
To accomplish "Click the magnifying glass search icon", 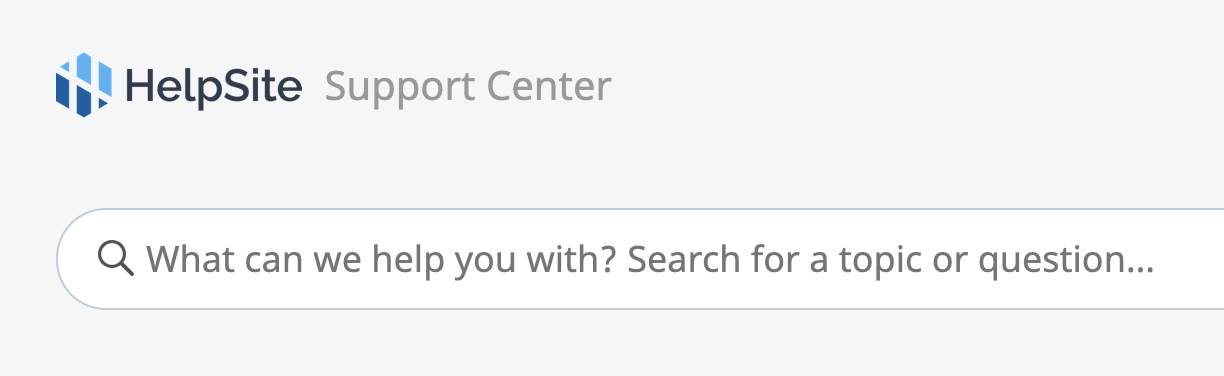I will tap(116, 260).
